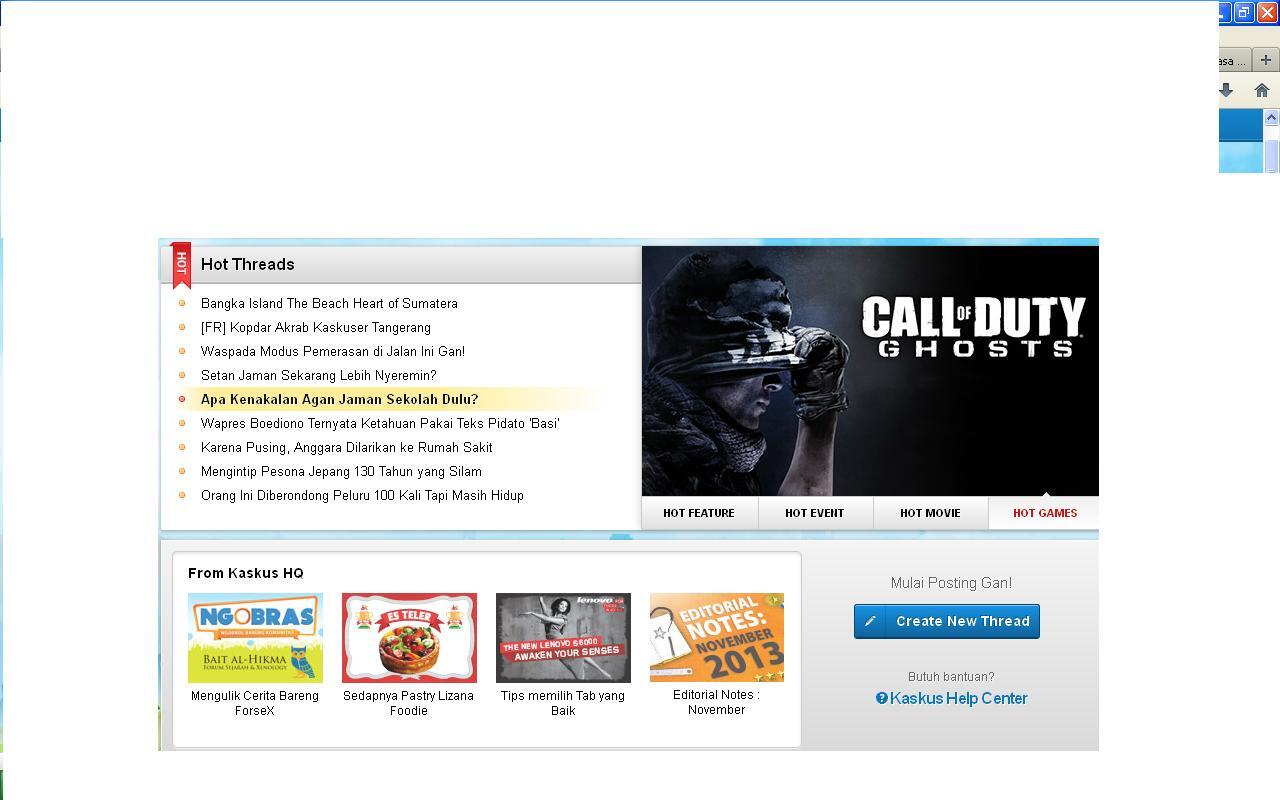Click "Editorial Notes : November" caption
This screenshot has width=1280, height=800.
716,702
